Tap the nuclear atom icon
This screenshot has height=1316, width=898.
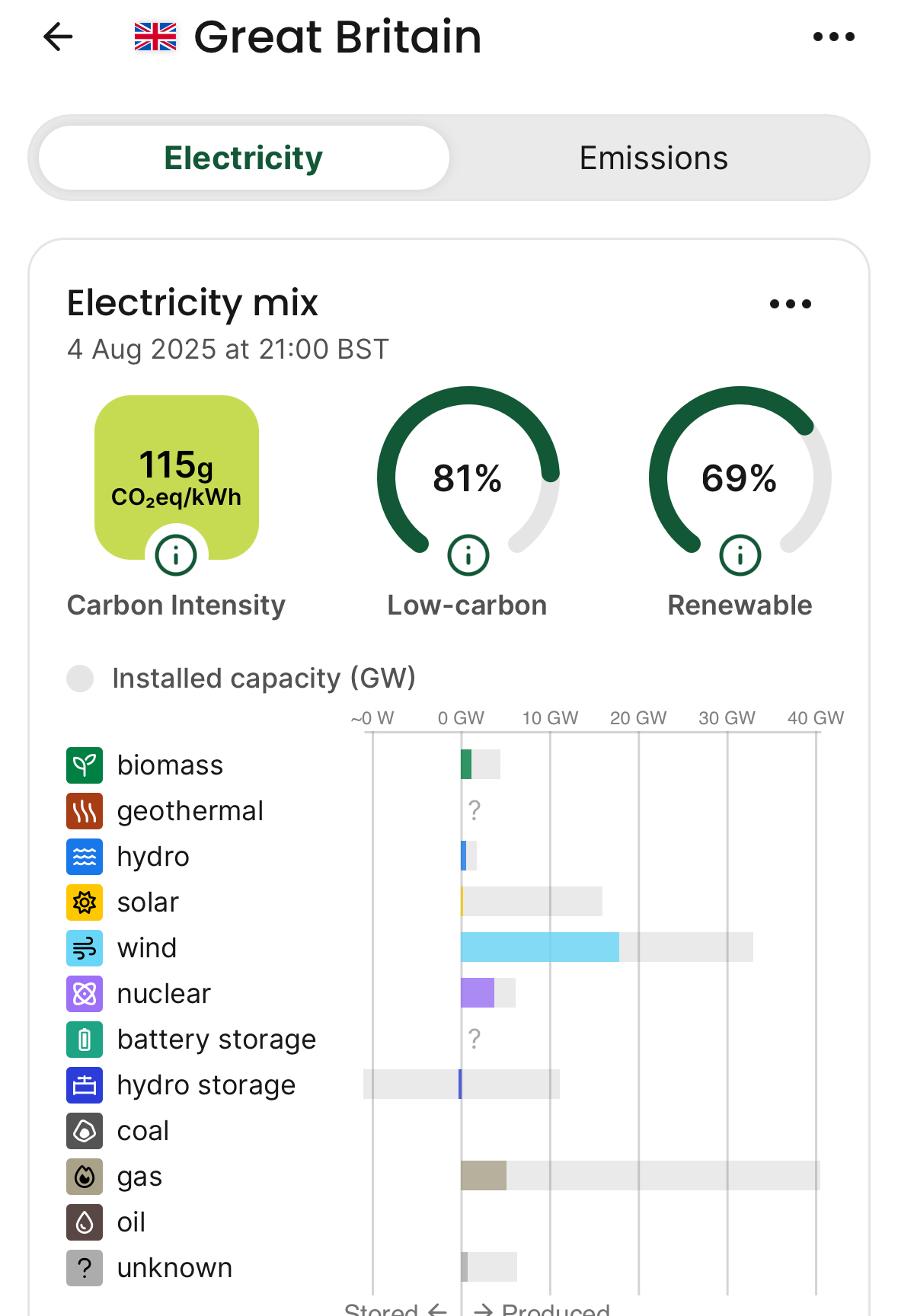pos(85,994)
